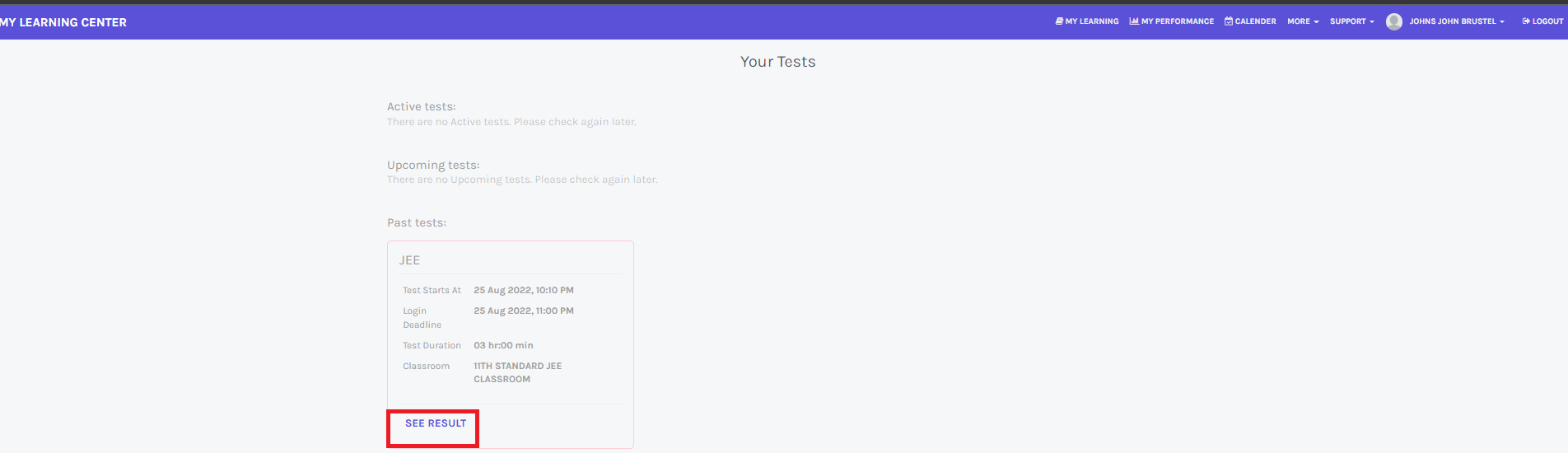Screen dimensions: 1568x453
Task: Click the user avatar profile picture
Action: (1394, 21)
